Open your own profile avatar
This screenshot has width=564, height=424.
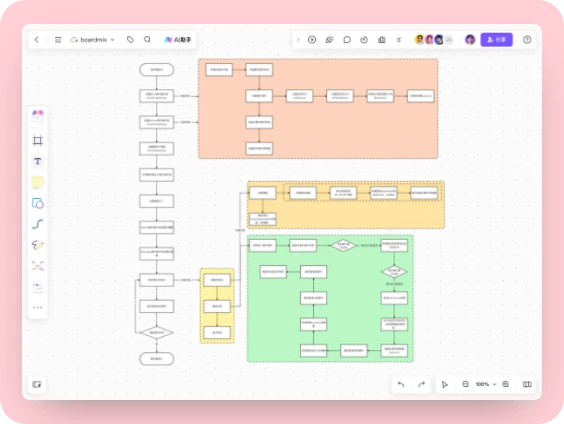(470, 40)
